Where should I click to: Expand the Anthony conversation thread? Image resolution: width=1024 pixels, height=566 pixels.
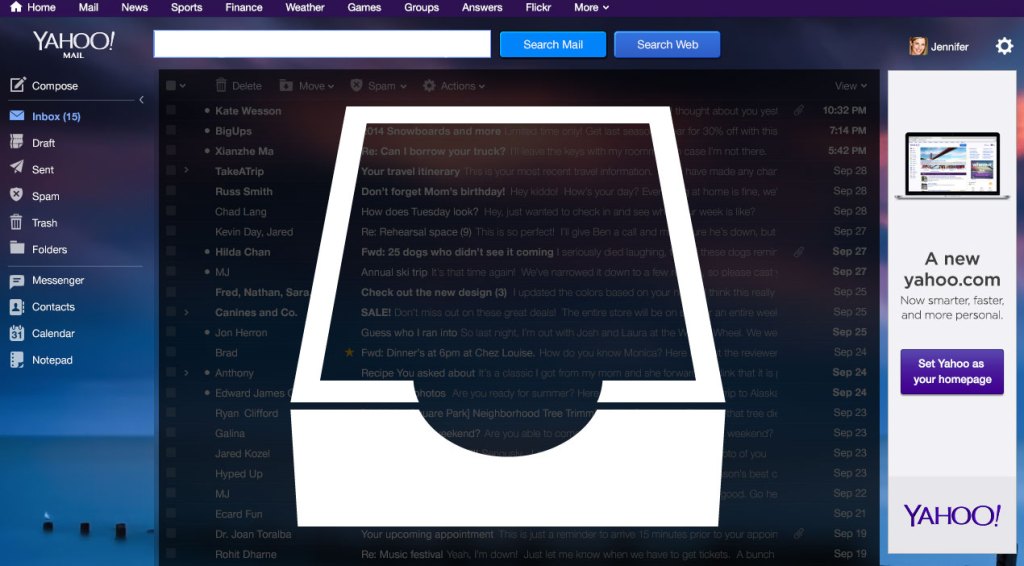point(186,373)
